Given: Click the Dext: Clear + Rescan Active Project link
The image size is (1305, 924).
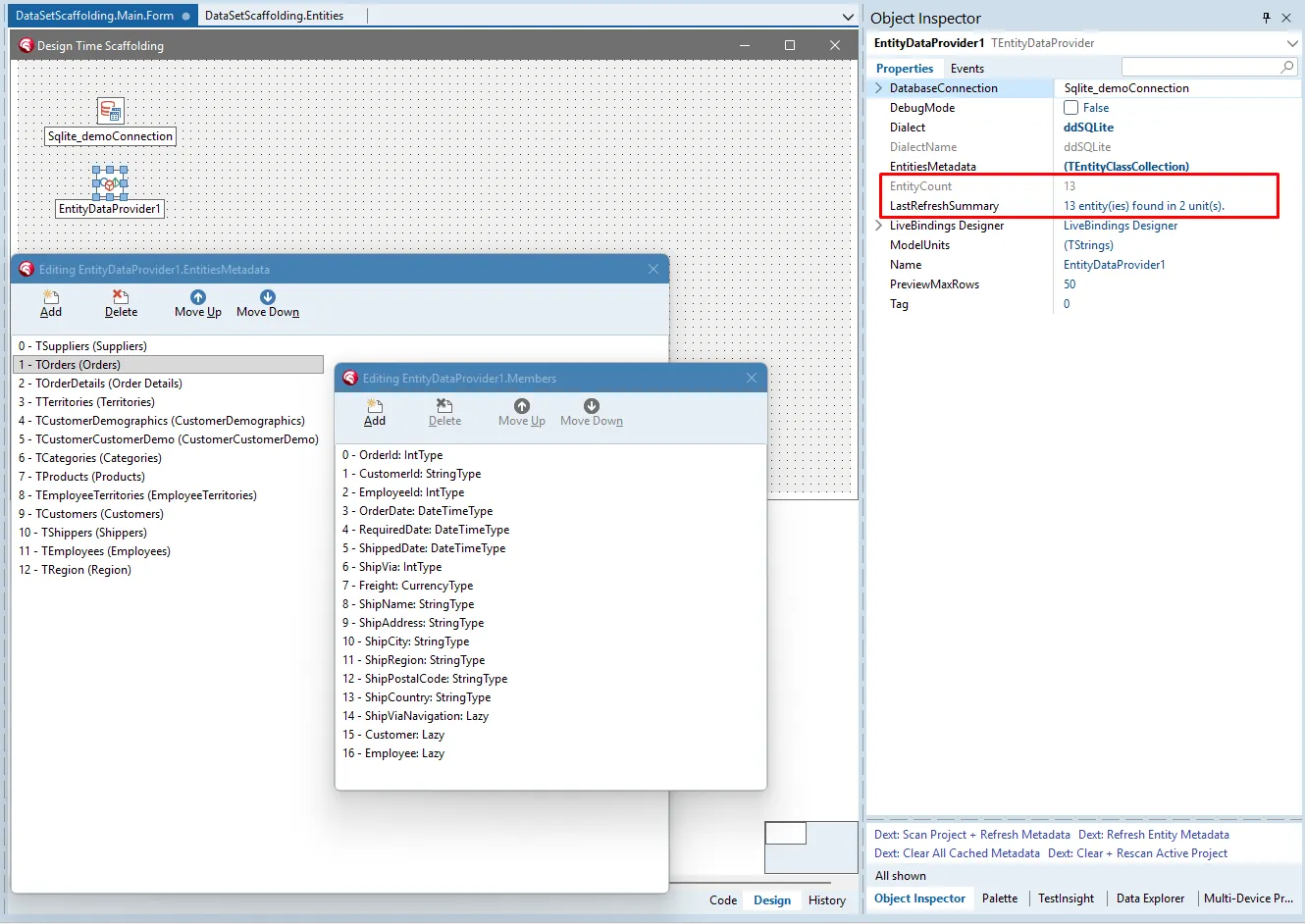Looking at the screenshot, I should [x=1138, y=853].
